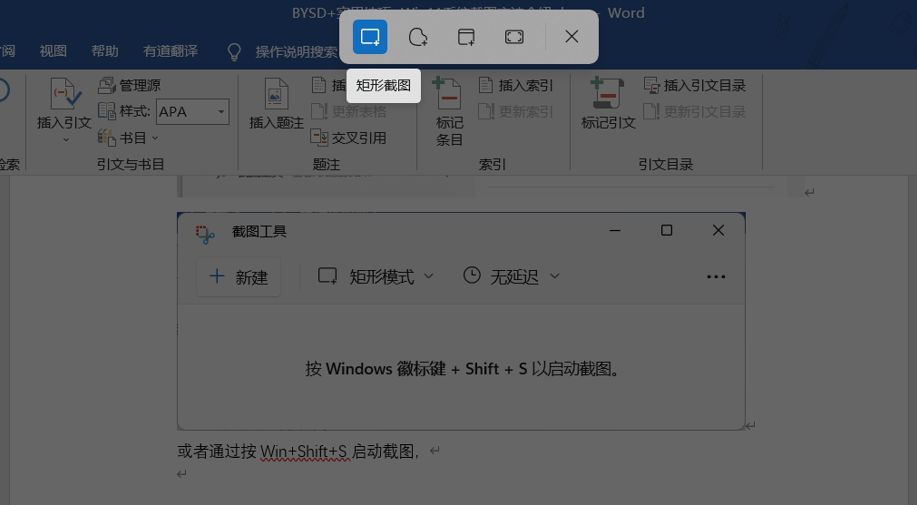Select the rectangular snip mode button
This screenshot has height=505, width=917.
[370, 37]
